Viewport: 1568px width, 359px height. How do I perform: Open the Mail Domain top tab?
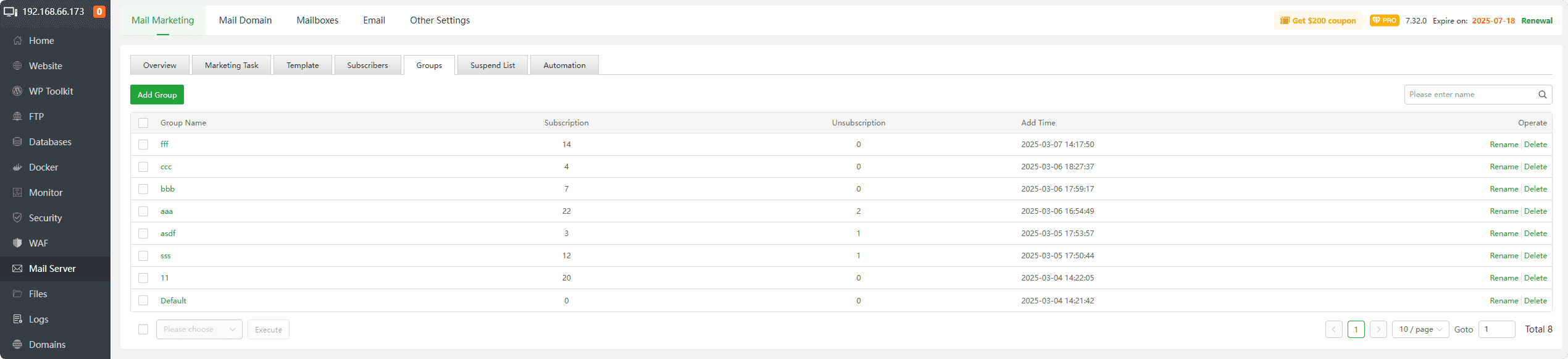[x=245, y=20]
